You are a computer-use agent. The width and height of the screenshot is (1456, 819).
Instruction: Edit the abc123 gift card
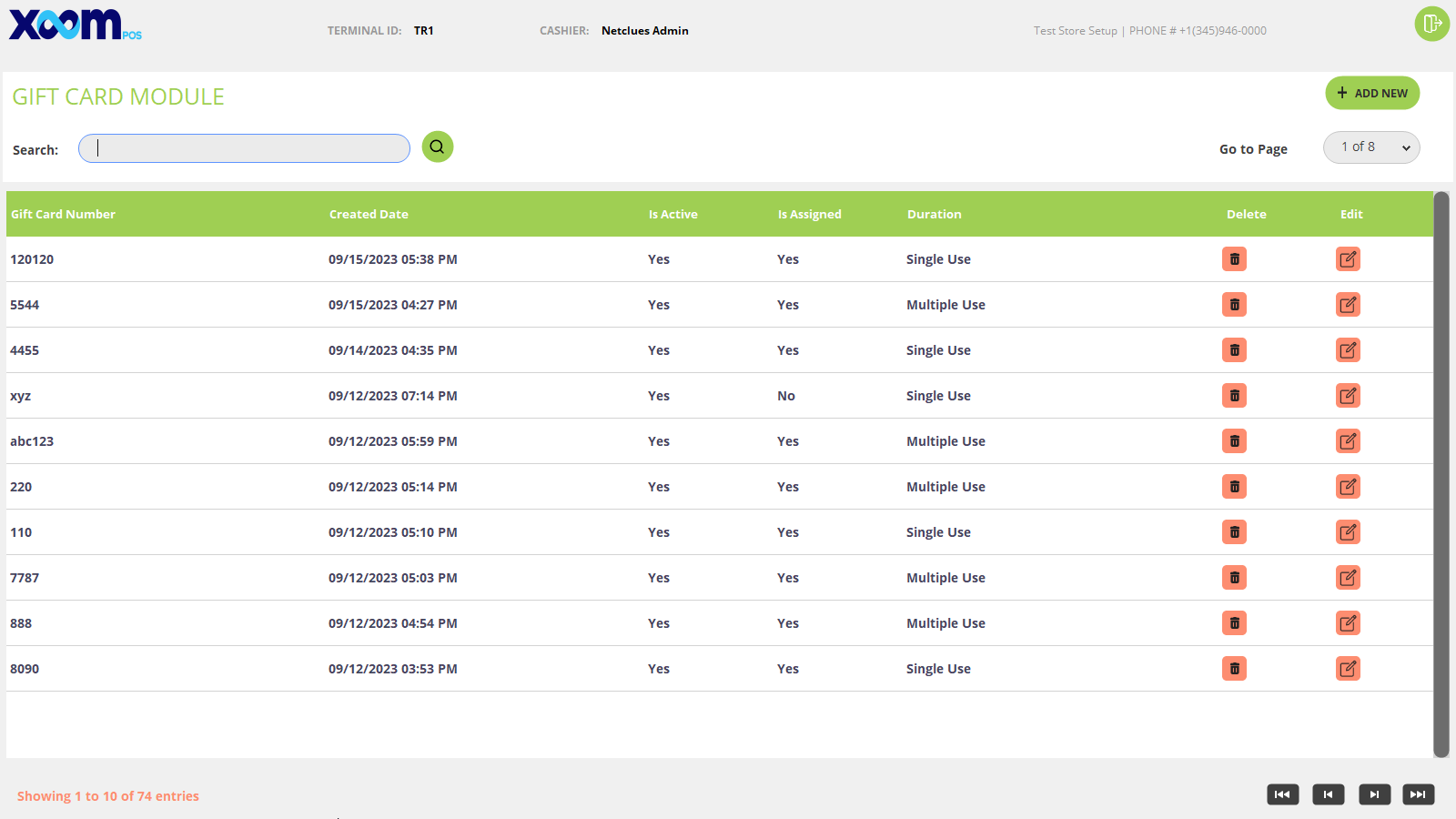pyautogui.click(x=1348, y=441)
